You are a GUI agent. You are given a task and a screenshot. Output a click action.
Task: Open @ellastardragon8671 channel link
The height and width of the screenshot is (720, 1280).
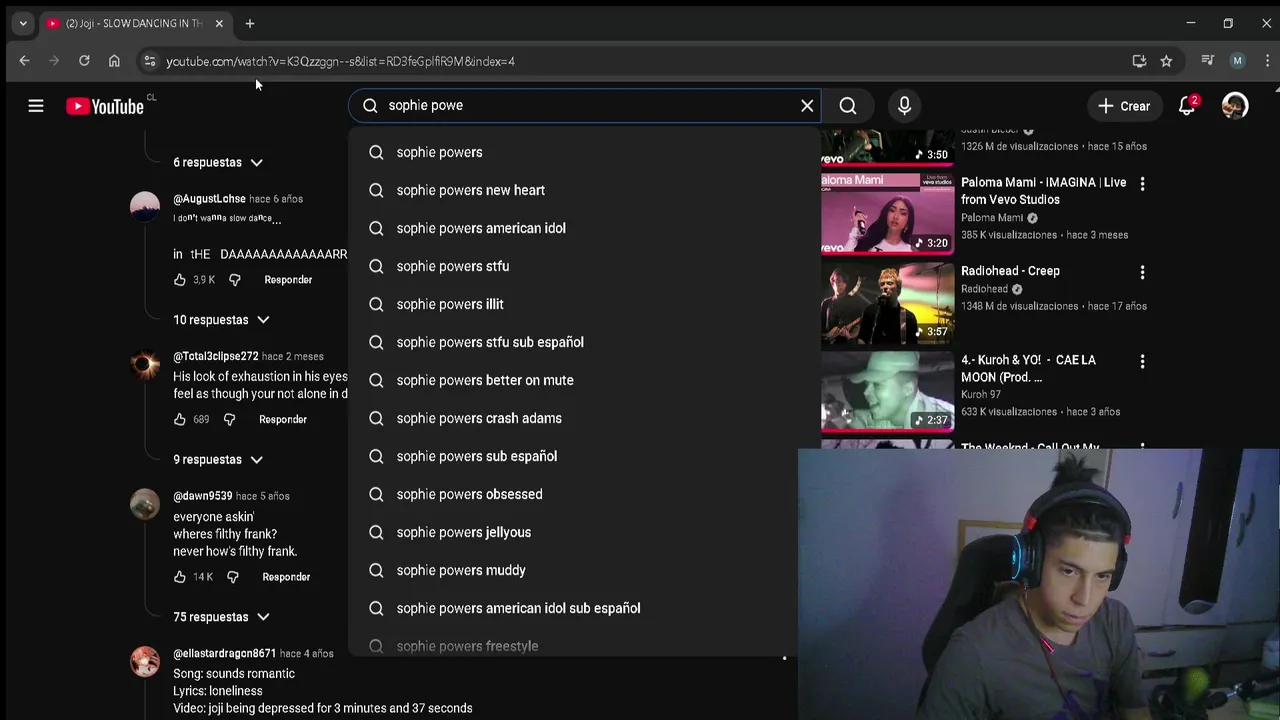(x=224, y=654)
